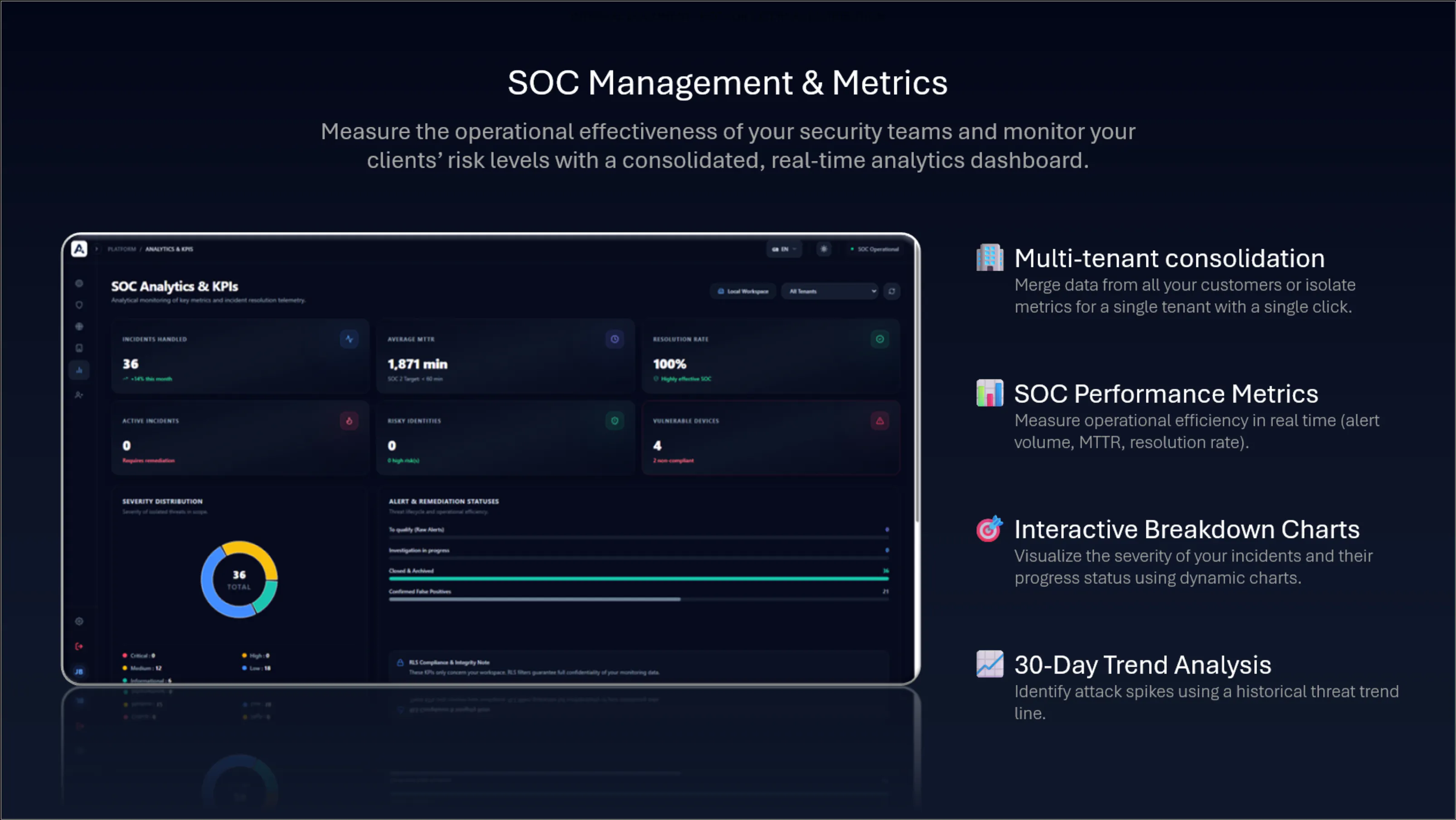
Task: Click the dashboard screenshot thumbnail title 'SOC Analytics & KPIs'
Action: 175,286
